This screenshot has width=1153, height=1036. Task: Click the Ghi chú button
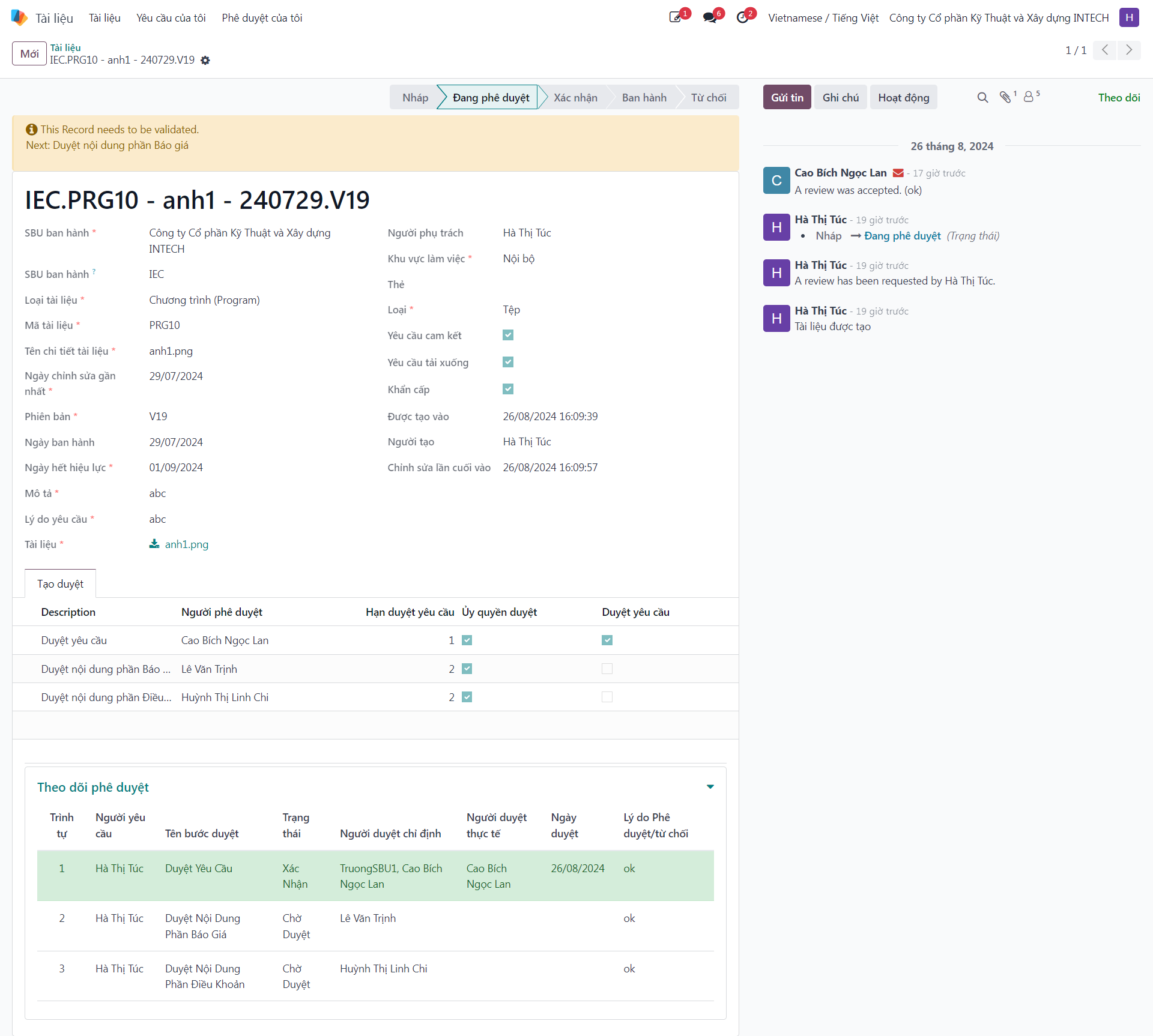pyautogui.click(x=840, y=97)
